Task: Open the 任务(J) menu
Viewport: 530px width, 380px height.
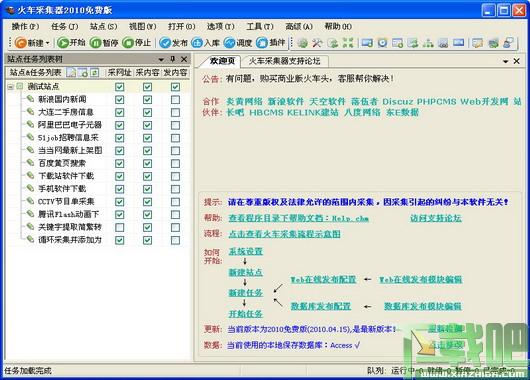Action: [x=65, y=26]
